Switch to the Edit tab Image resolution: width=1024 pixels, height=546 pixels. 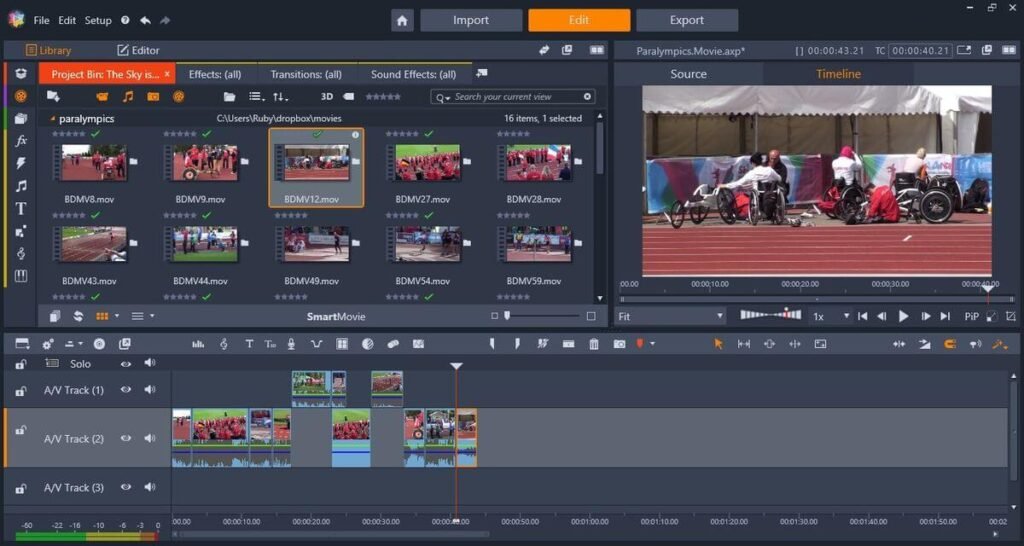coord(579,20)
